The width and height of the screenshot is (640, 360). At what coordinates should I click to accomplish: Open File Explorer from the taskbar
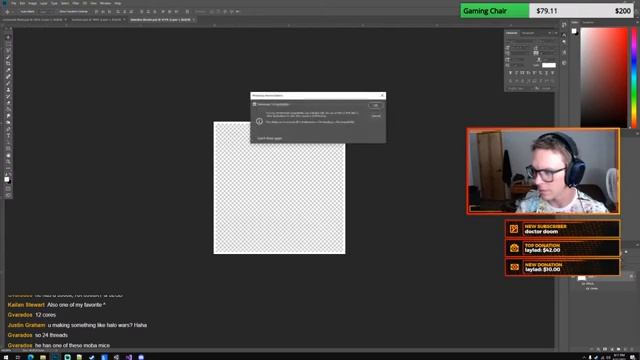click(x=43, y=357)
